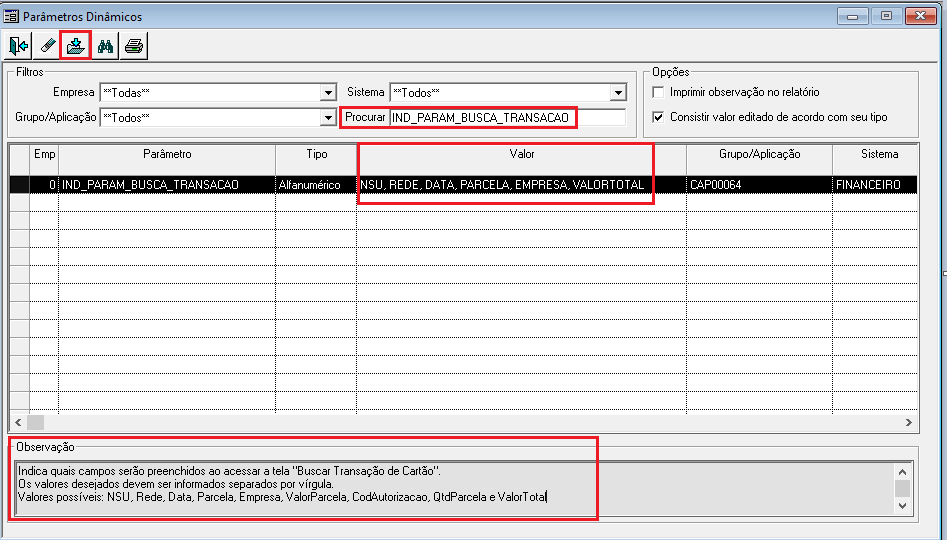This screenshot has width=947, height=540.
Task: Click the grid's right horizontal scroll arrow
Action: 909,422
